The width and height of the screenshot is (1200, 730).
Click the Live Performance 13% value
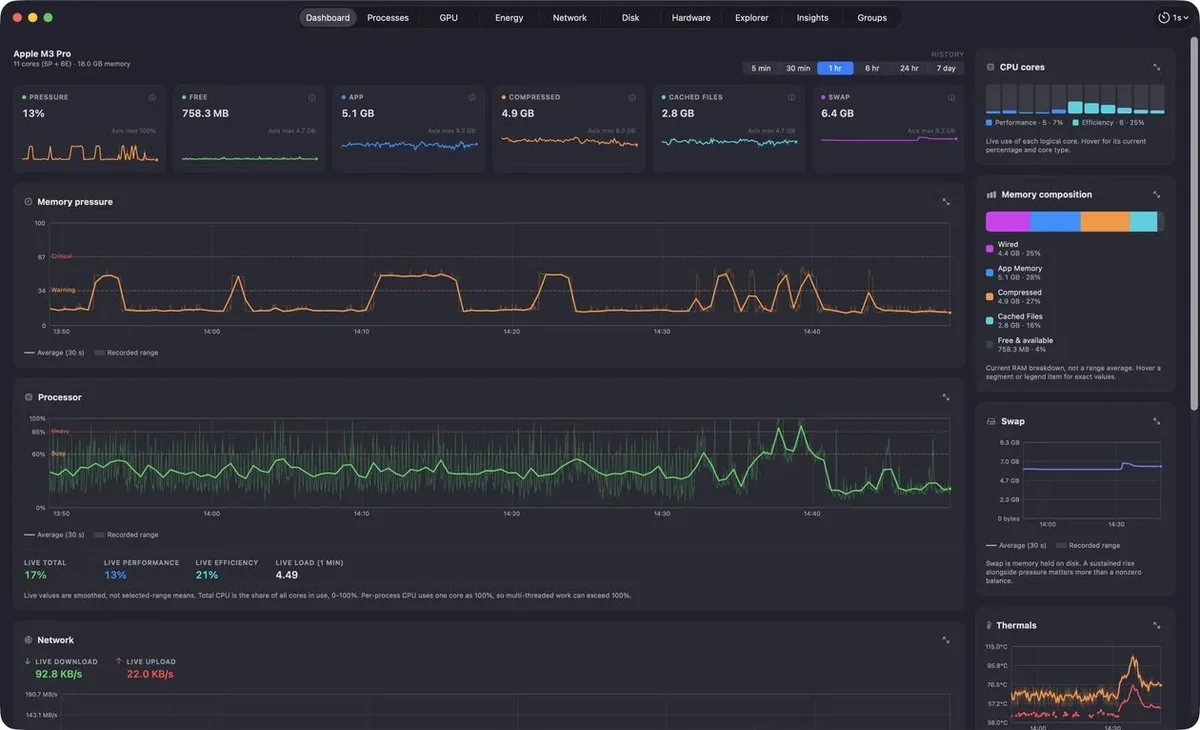tap(115, 575)
